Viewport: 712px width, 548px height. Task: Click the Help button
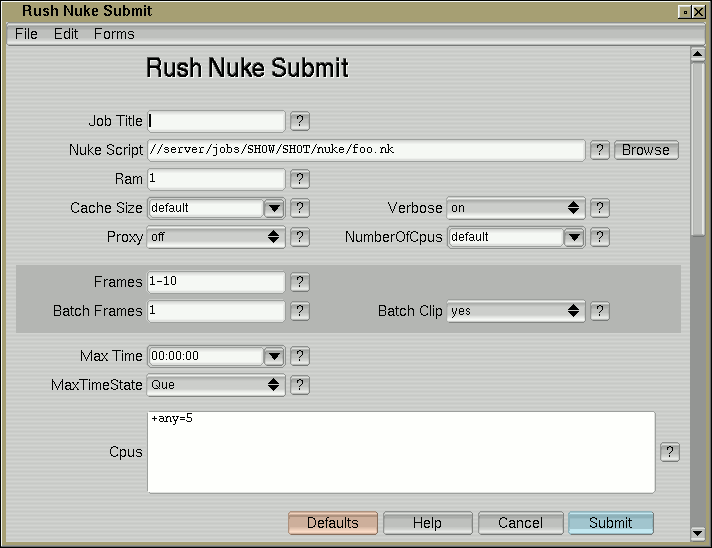[x=427, y=523]
